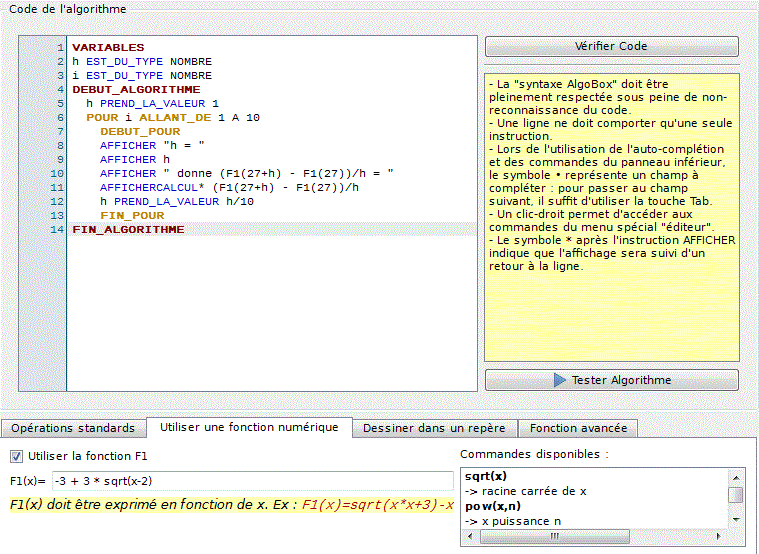Screen dimensions: 759x554
Task: Open the Opérations standards tab
Action: pos(73,428)
